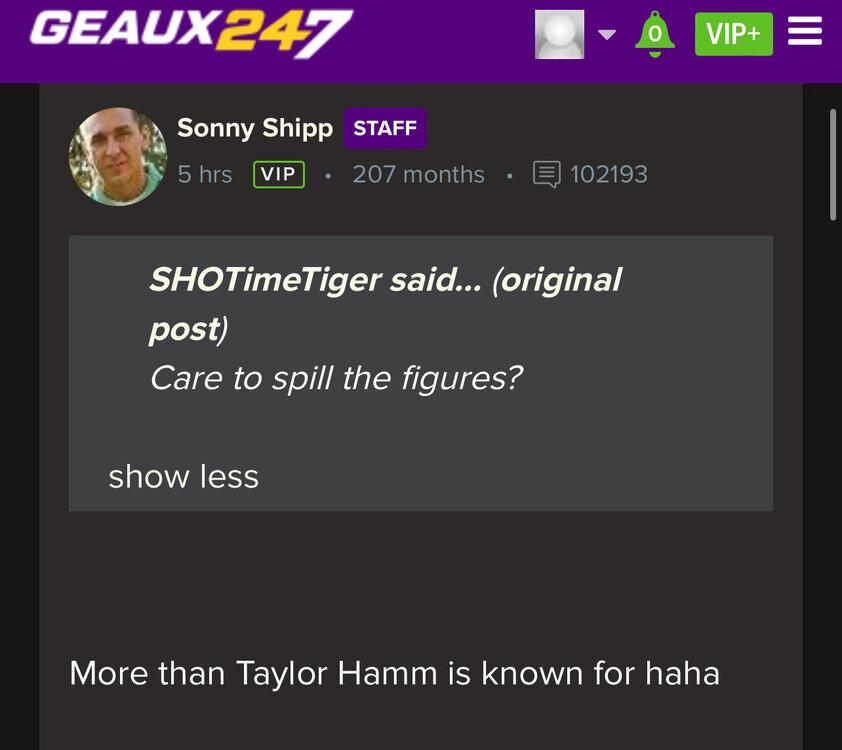Open the hamburger navigation menu

805,32
